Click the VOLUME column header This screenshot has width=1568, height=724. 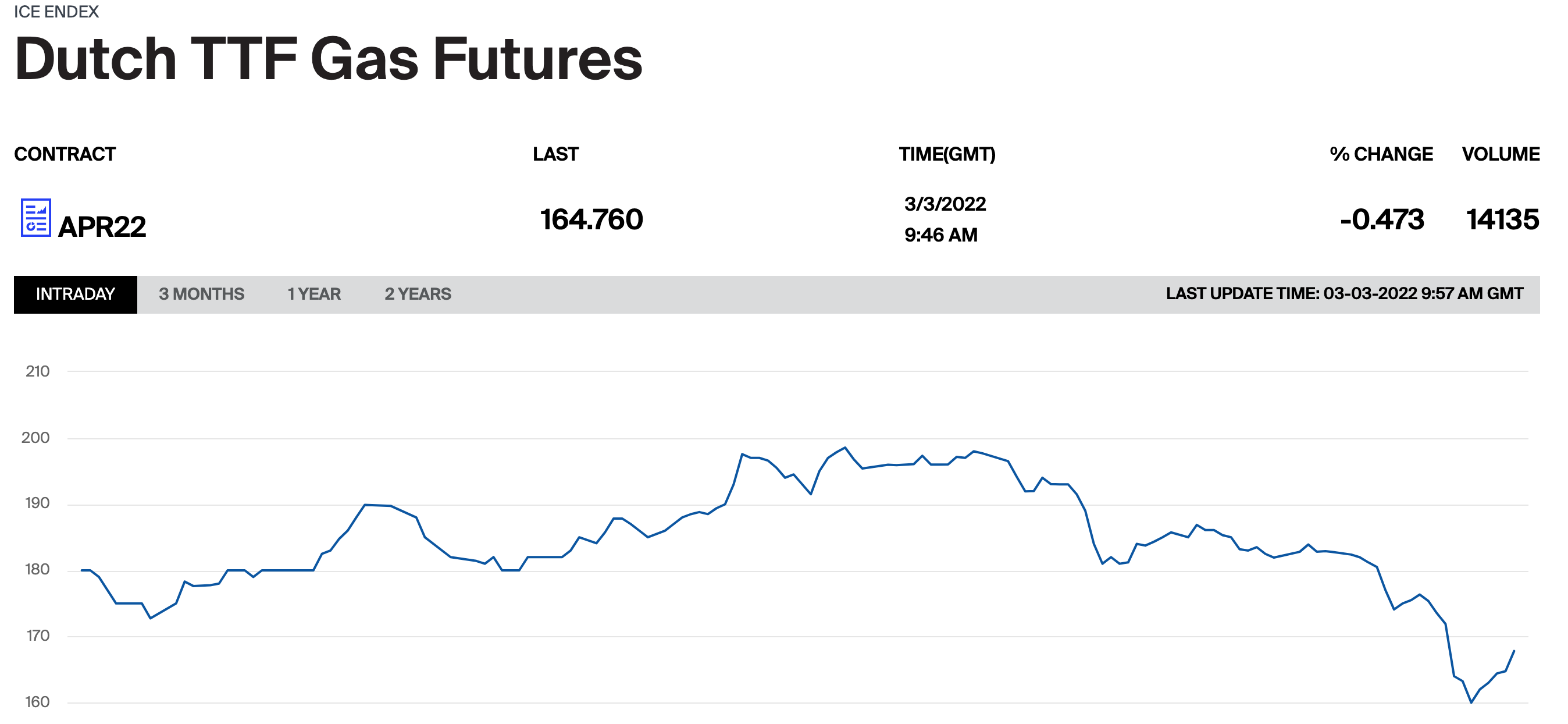pyautogui.click(x=1501, y=154)
